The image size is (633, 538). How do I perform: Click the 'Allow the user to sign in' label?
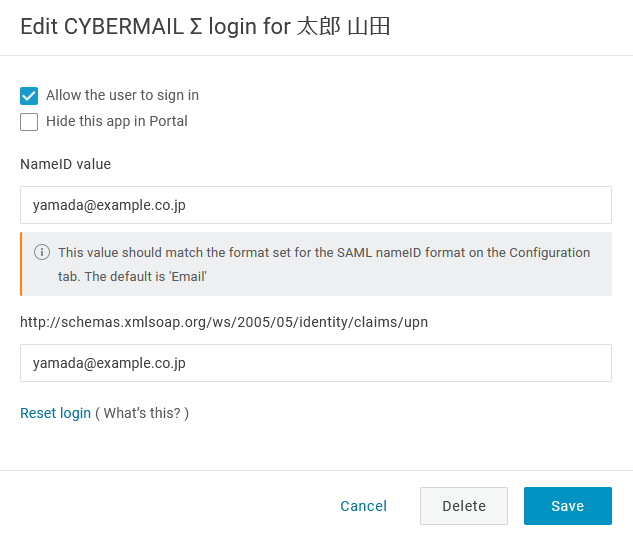(x=122, y=95)
